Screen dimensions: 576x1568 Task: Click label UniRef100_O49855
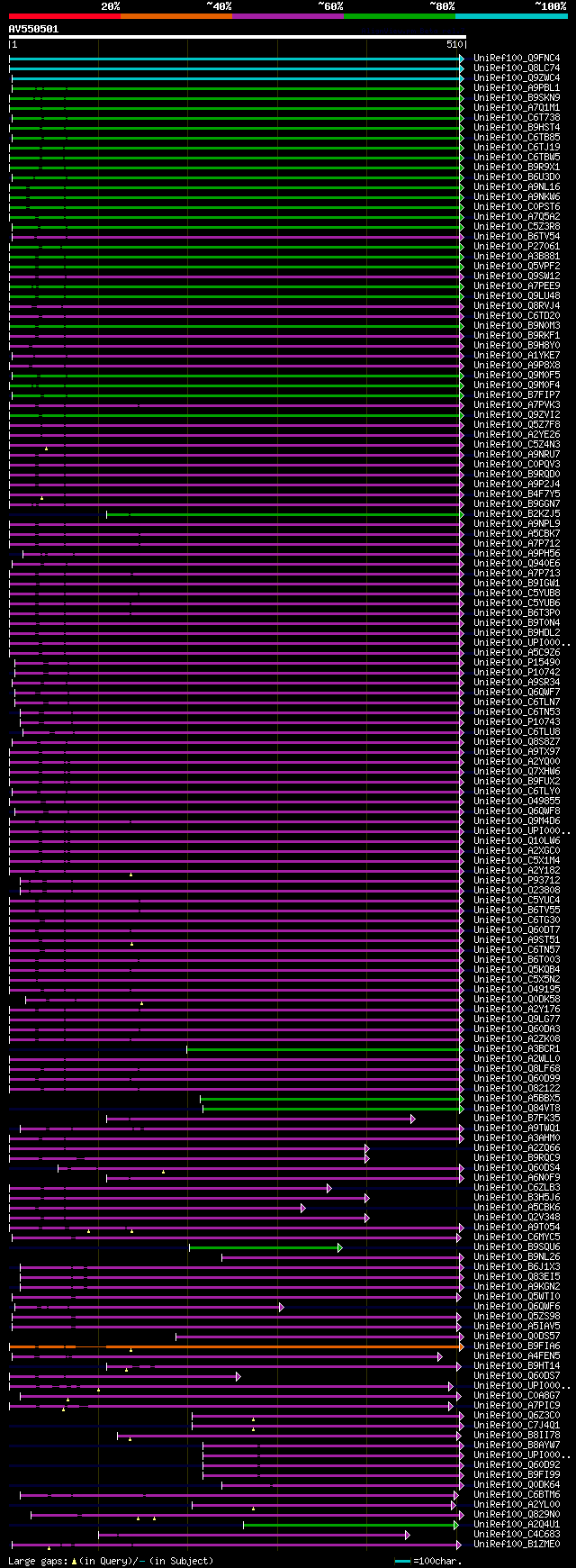coord(517,802)
